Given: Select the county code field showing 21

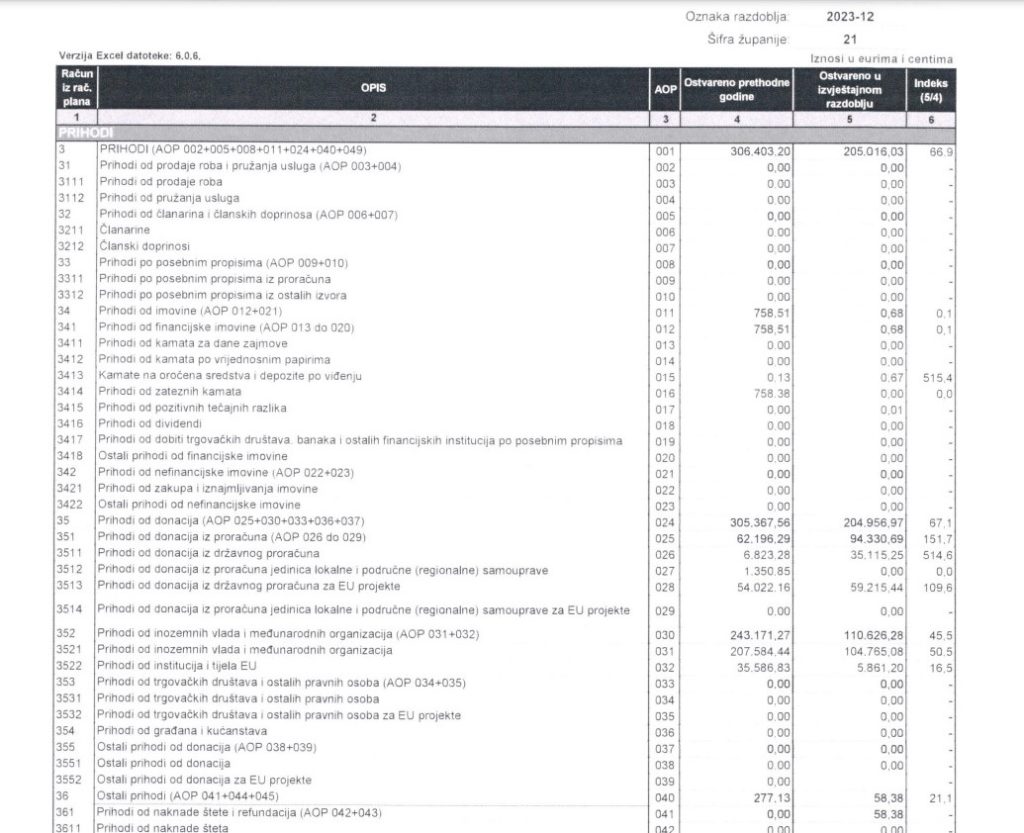Looking at the screenshot, I should pyautogui.click(x=849, y=39).
